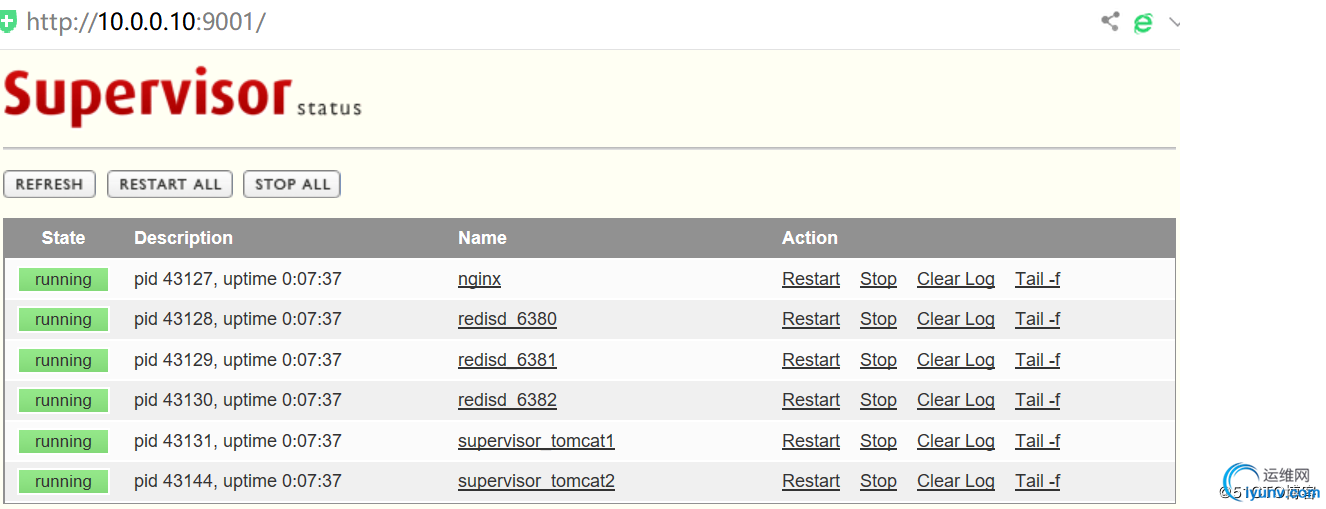Screen dimensions: 1326x509
Task: Open the redisd_6380 process link
Action: (x=507, y=319)
